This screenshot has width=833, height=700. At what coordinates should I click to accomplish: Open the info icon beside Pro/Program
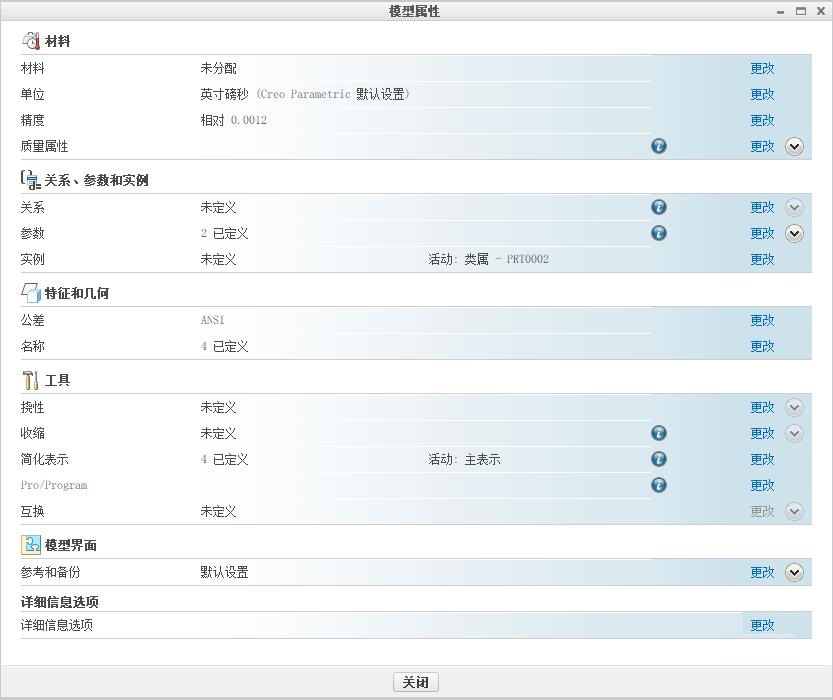[658, 485]
